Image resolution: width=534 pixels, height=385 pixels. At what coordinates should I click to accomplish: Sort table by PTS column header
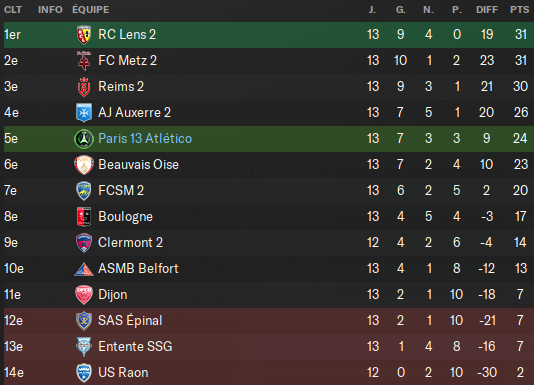pos(519,10)
